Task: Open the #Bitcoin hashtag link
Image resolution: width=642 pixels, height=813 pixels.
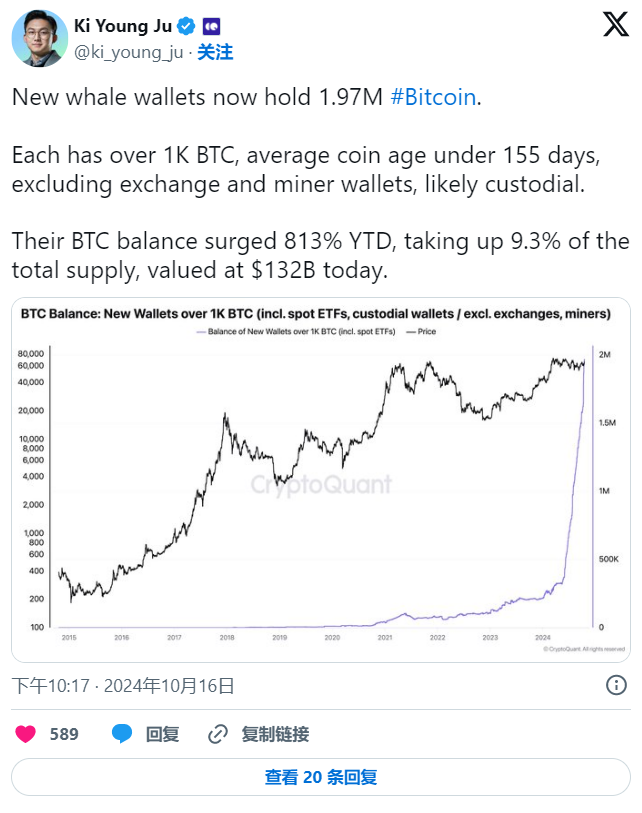Action: coord(433,97)
